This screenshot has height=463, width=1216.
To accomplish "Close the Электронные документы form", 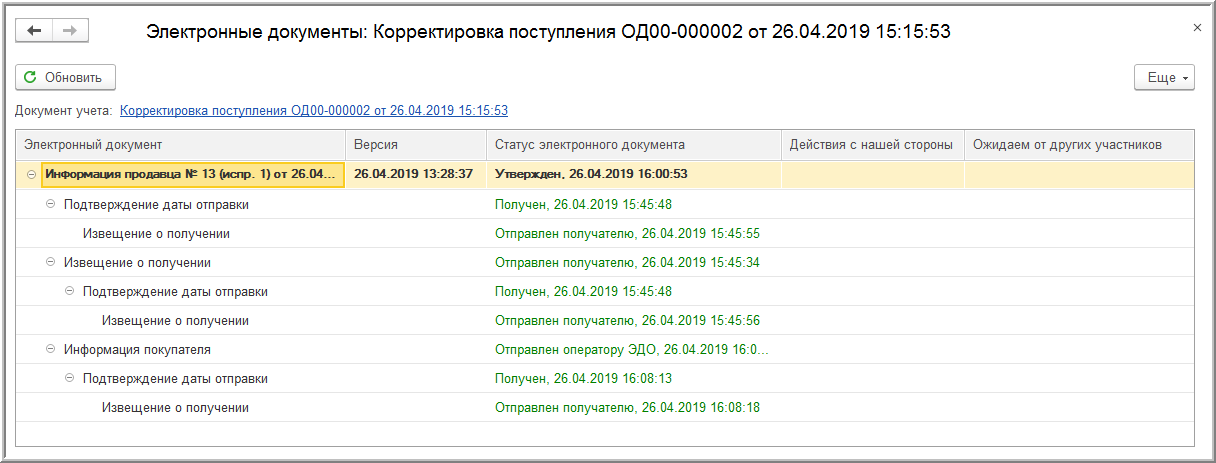I will click(x=1197, y=28).
